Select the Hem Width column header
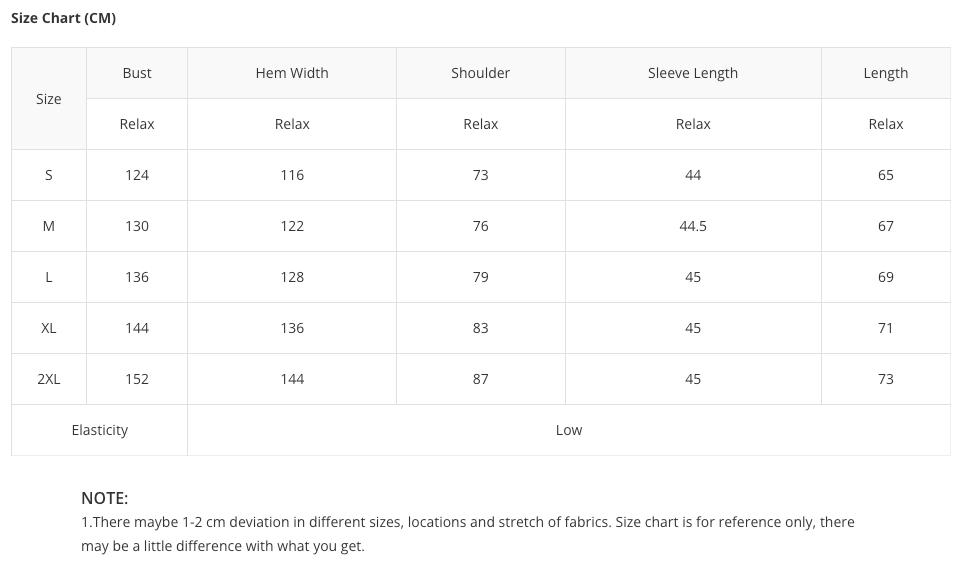The width and height of the screenshot is (960, 563). [292, 73]
